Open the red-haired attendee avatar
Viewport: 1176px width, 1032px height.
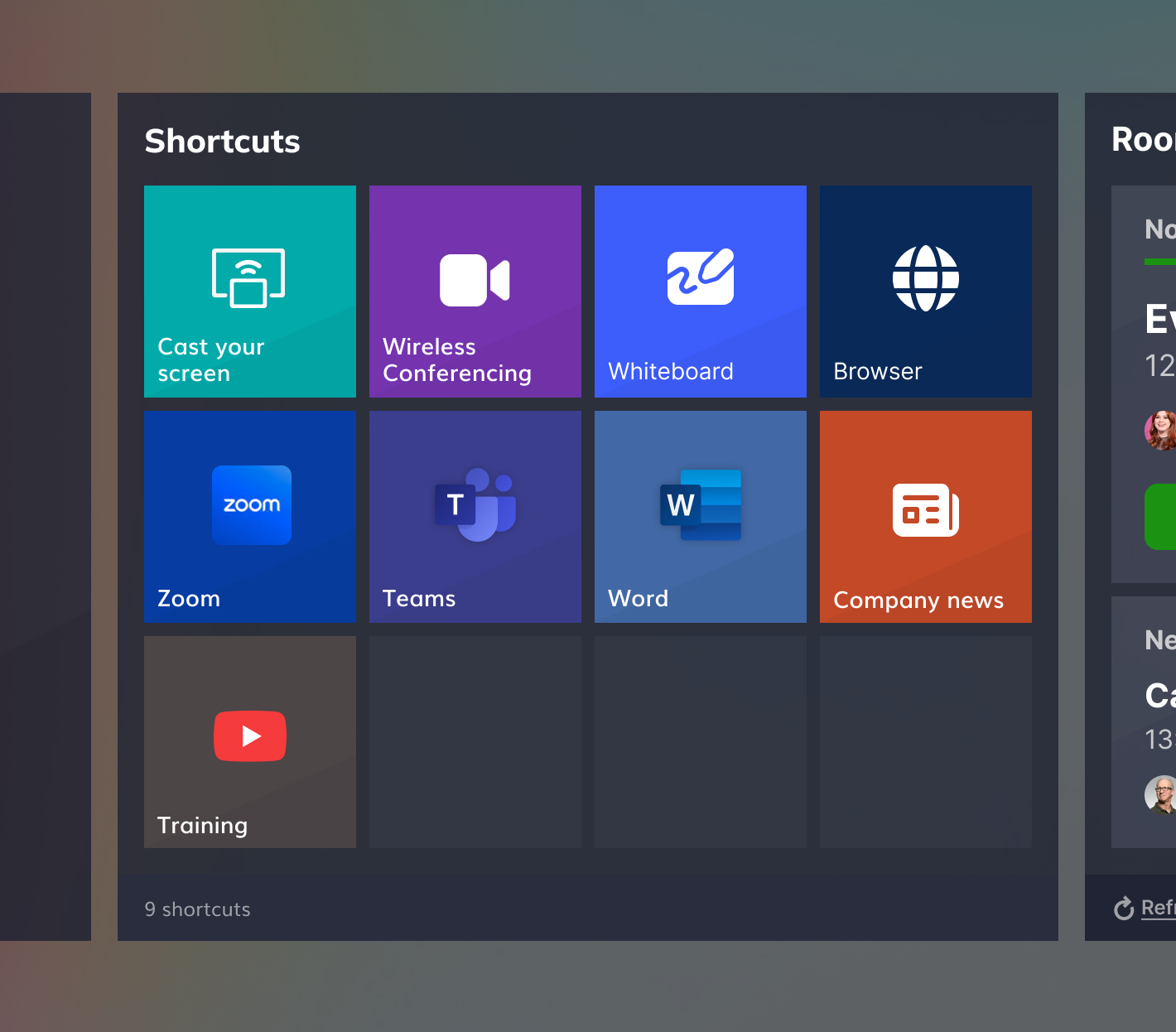coord(1160,430)
